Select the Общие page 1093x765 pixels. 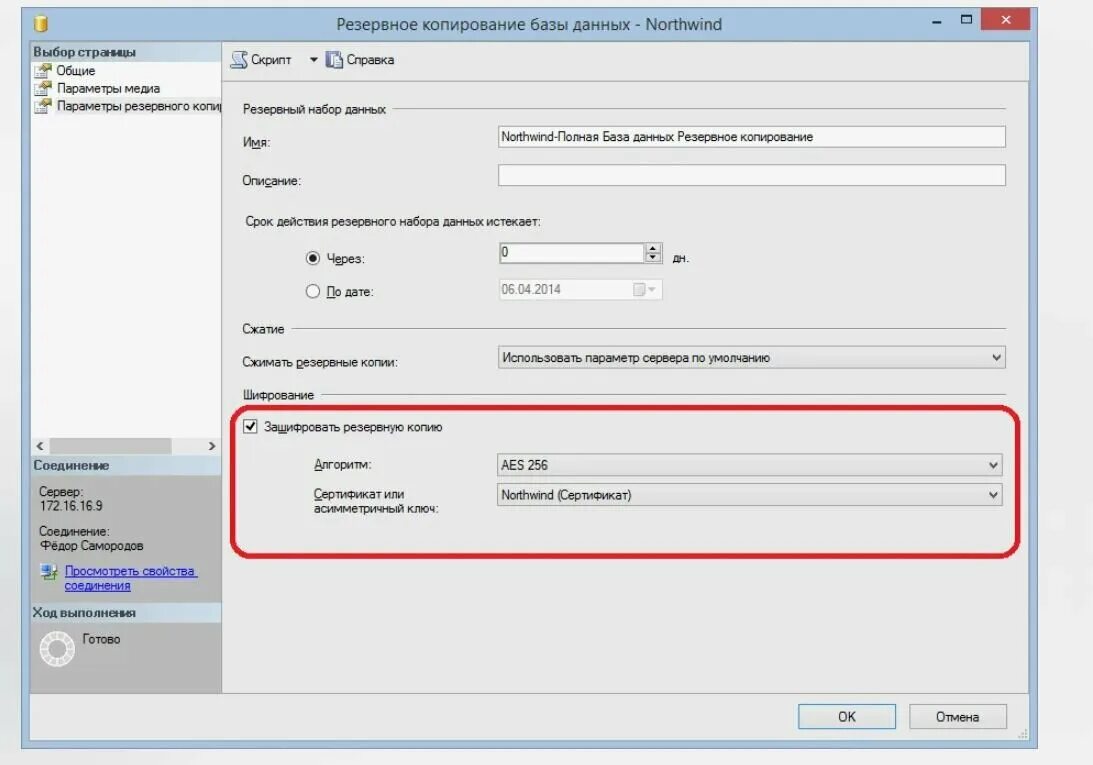point(75,70)
